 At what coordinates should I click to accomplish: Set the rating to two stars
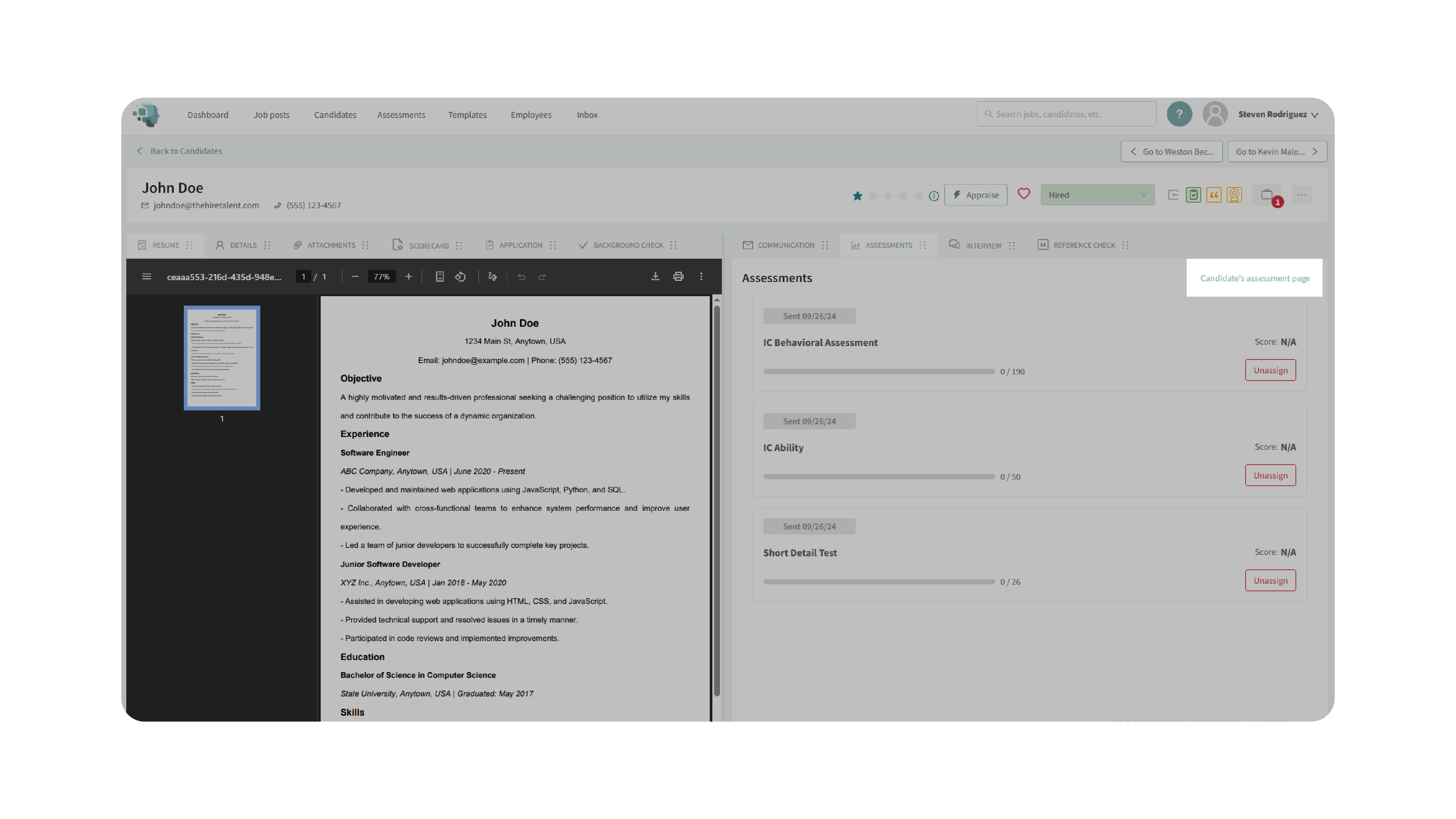(873, 196)
